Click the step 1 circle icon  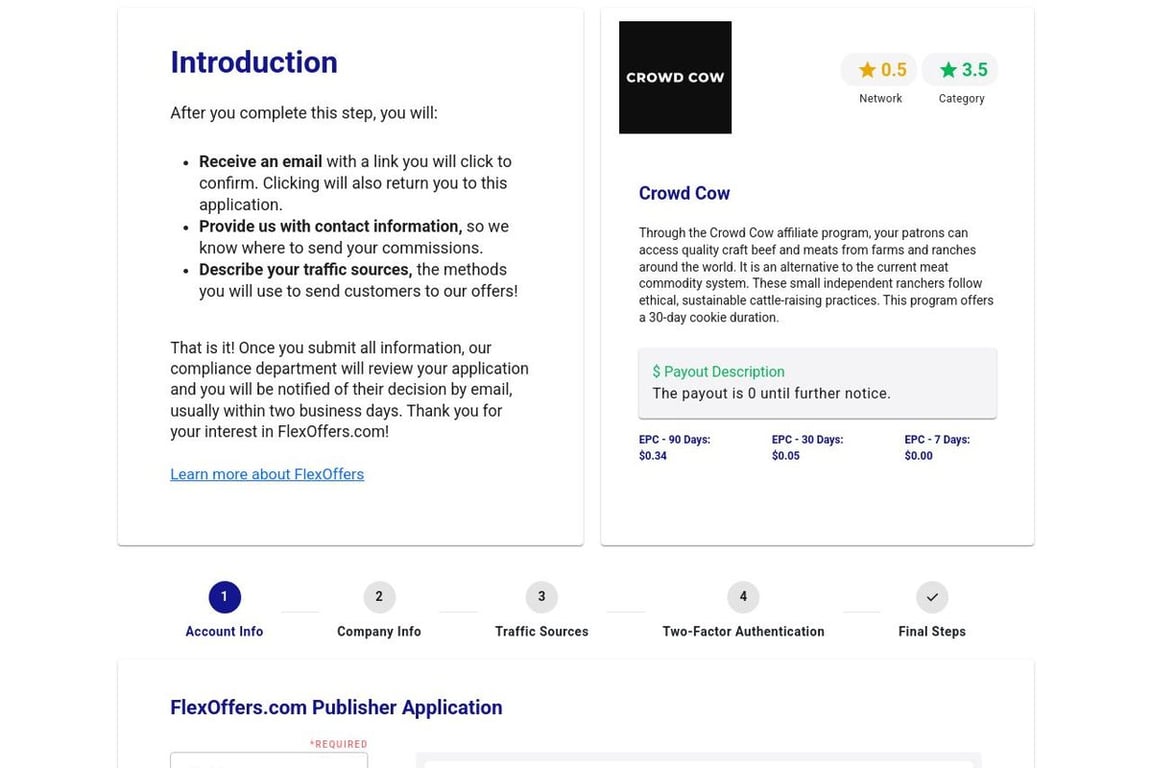[224, 597]
